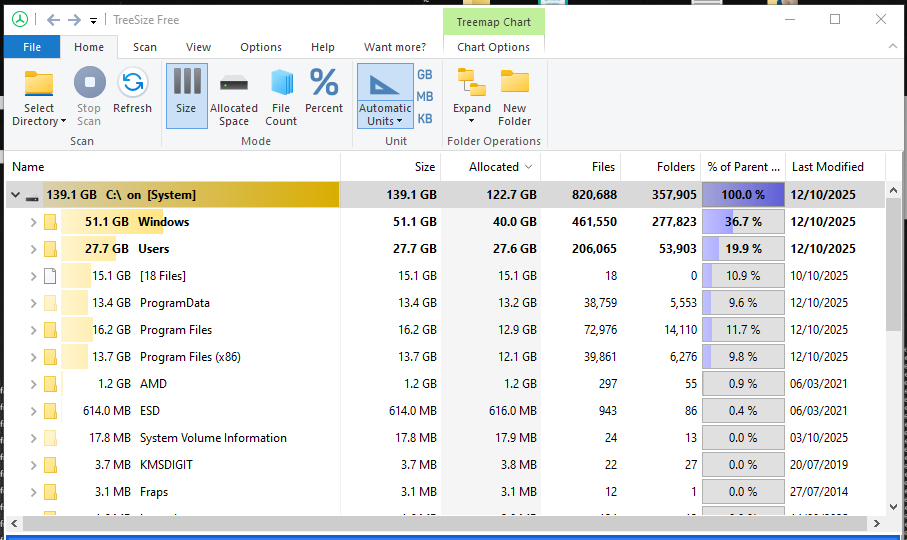This screenshot has width=907, height=540.
Task: Switch to Allocated Space mode
Action: click(x=234, y=96)
